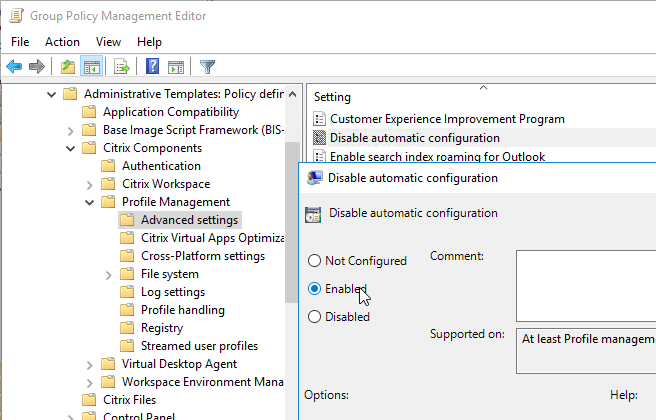Expand the Virtual Desktop Agent node
The height and width of the screenshot is (420, 656).
[89, 364]
